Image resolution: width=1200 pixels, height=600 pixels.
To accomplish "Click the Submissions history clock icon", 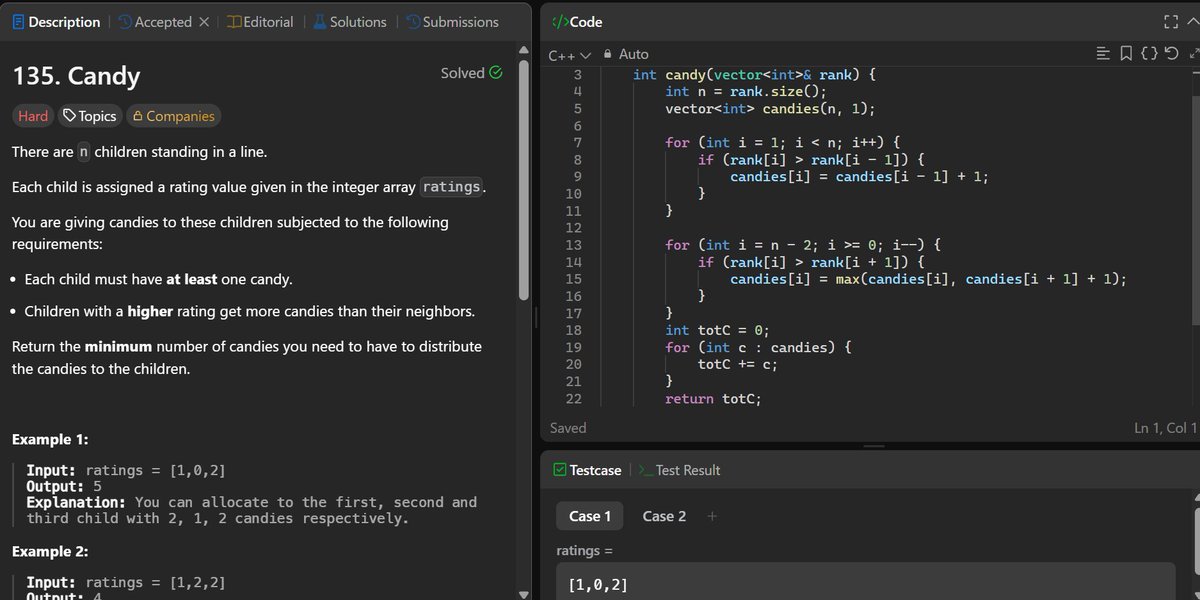I will pos(412,22).
